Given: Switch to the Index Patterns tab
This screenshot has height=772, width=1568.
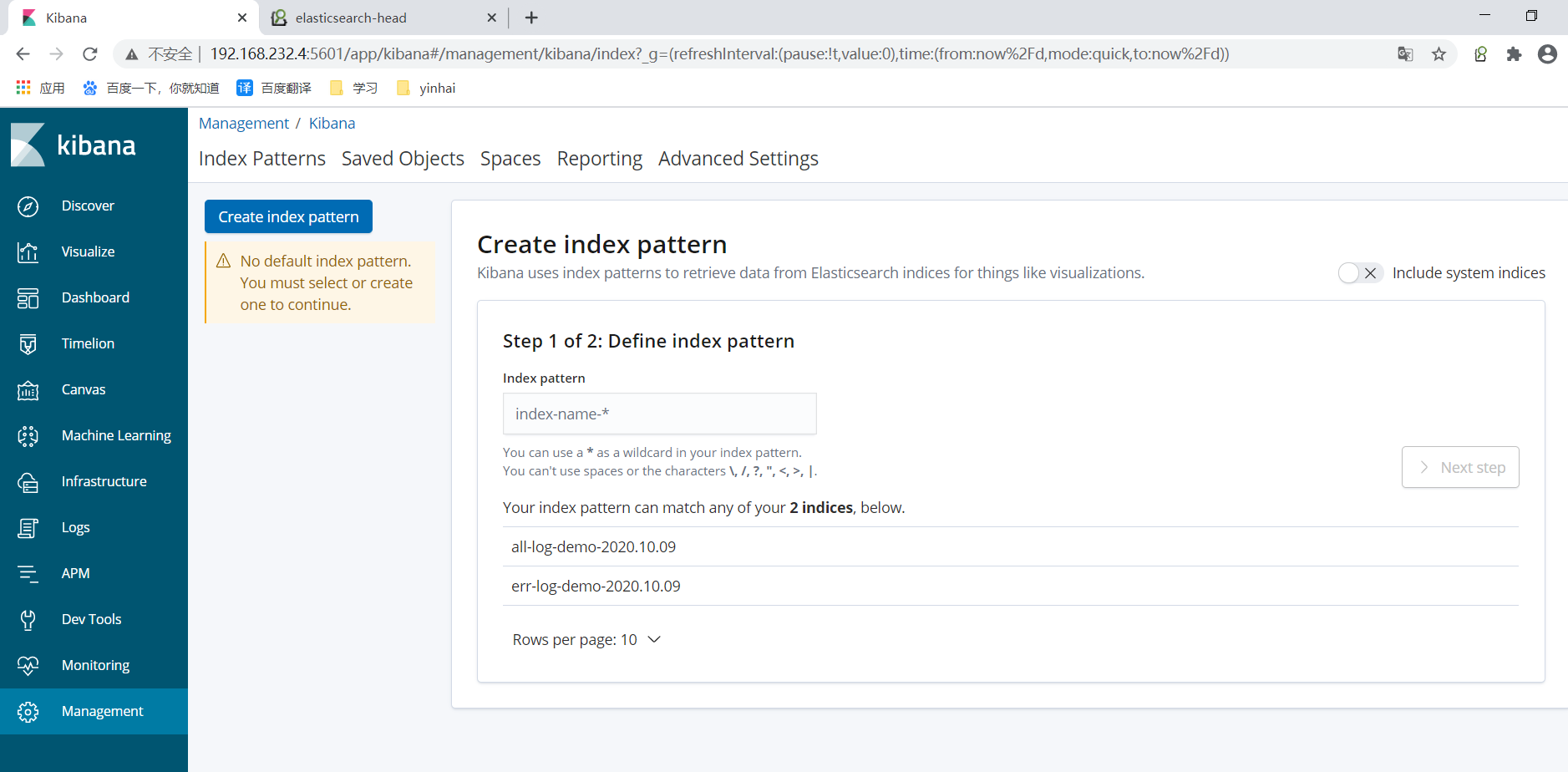Looking at the screenshot, I should 262,159.
